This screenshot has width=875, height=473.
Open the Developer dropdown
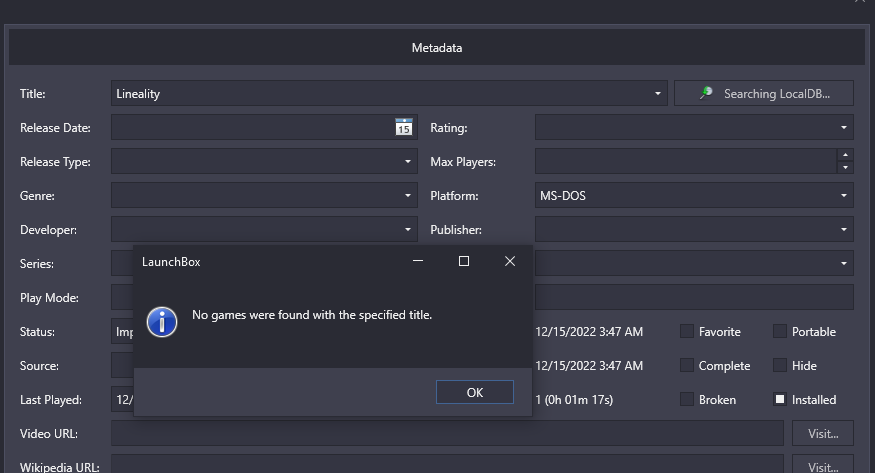[x=407, y=230]
